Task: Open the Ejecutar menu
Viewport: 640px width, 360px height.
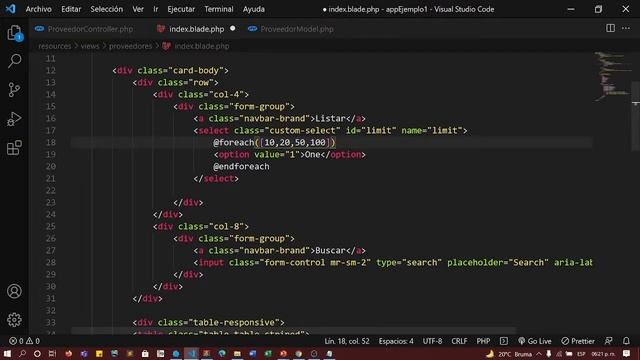Action: (181, 9)
